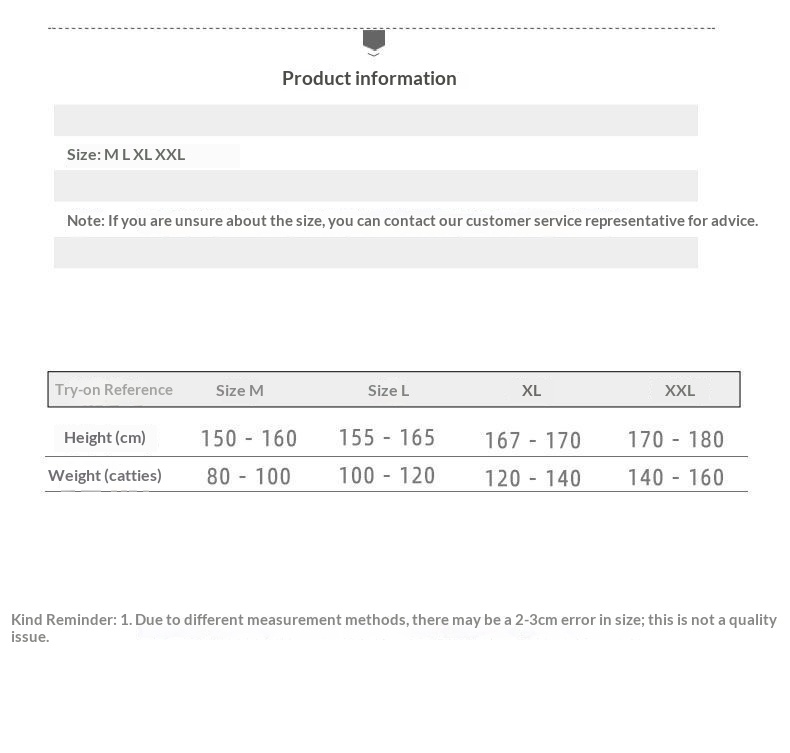Click the 150 - 160 height value
The height and width of the screenshot is (753, 790).
[249, 439]
